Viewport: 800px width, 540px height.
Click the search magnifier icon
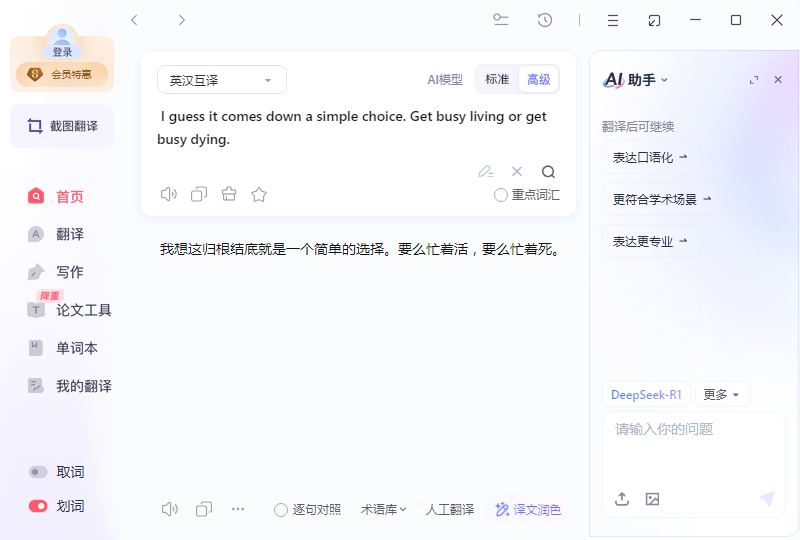point(548,171)
